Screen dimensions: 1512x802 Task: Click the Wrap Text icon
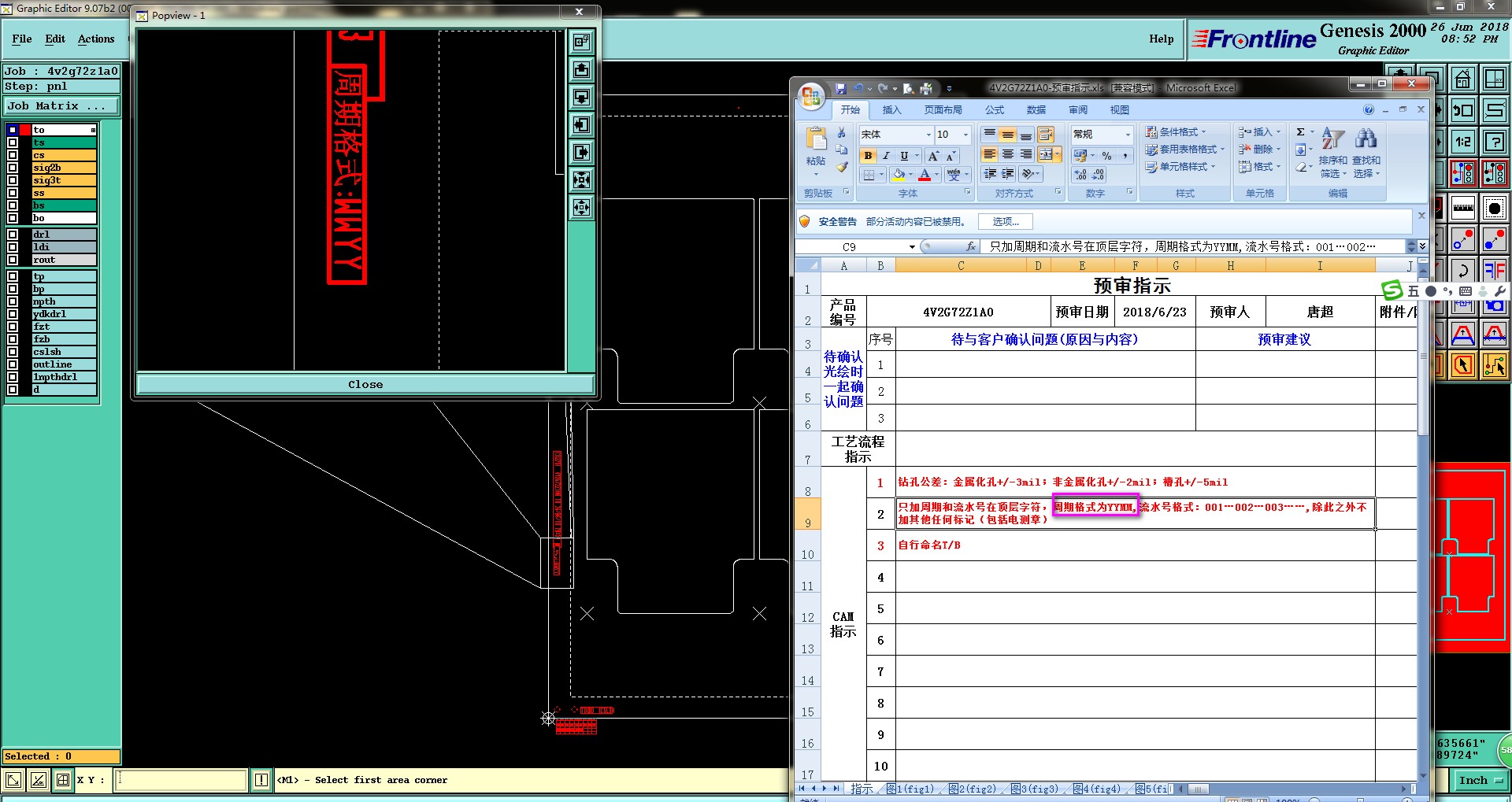tap(1046, 135)
